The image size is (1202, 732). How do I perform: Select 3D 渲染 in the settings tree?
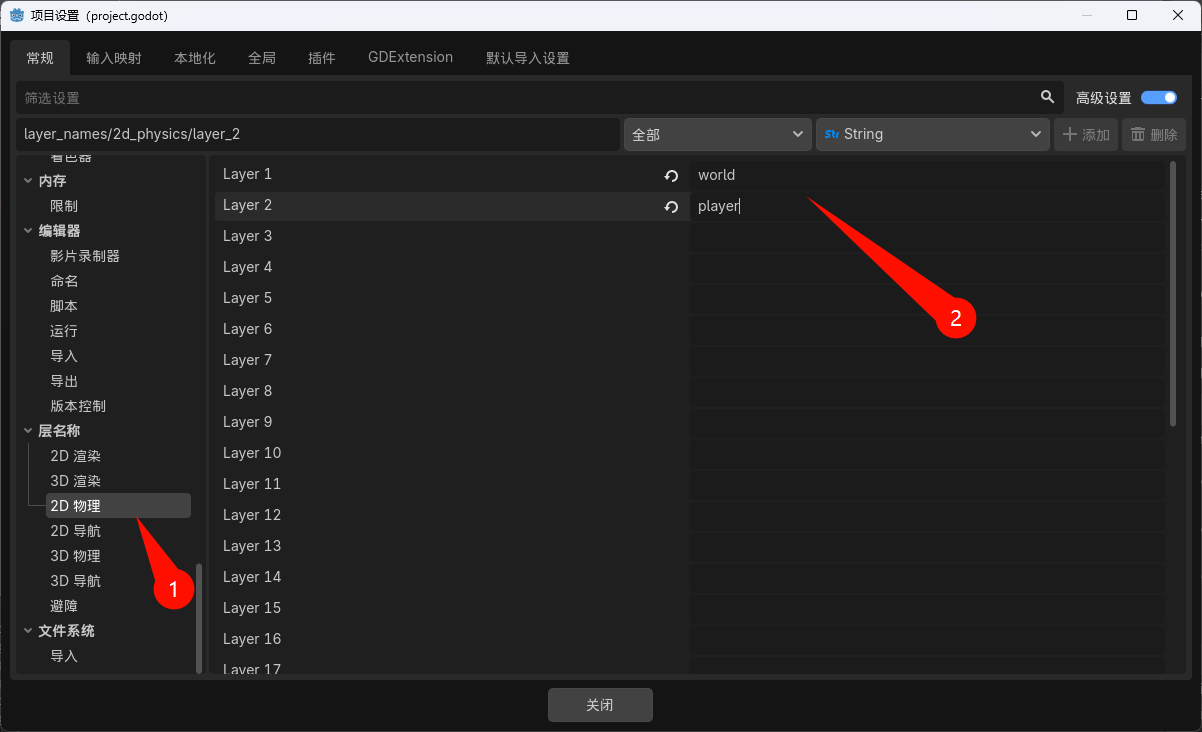coord(76,481)
